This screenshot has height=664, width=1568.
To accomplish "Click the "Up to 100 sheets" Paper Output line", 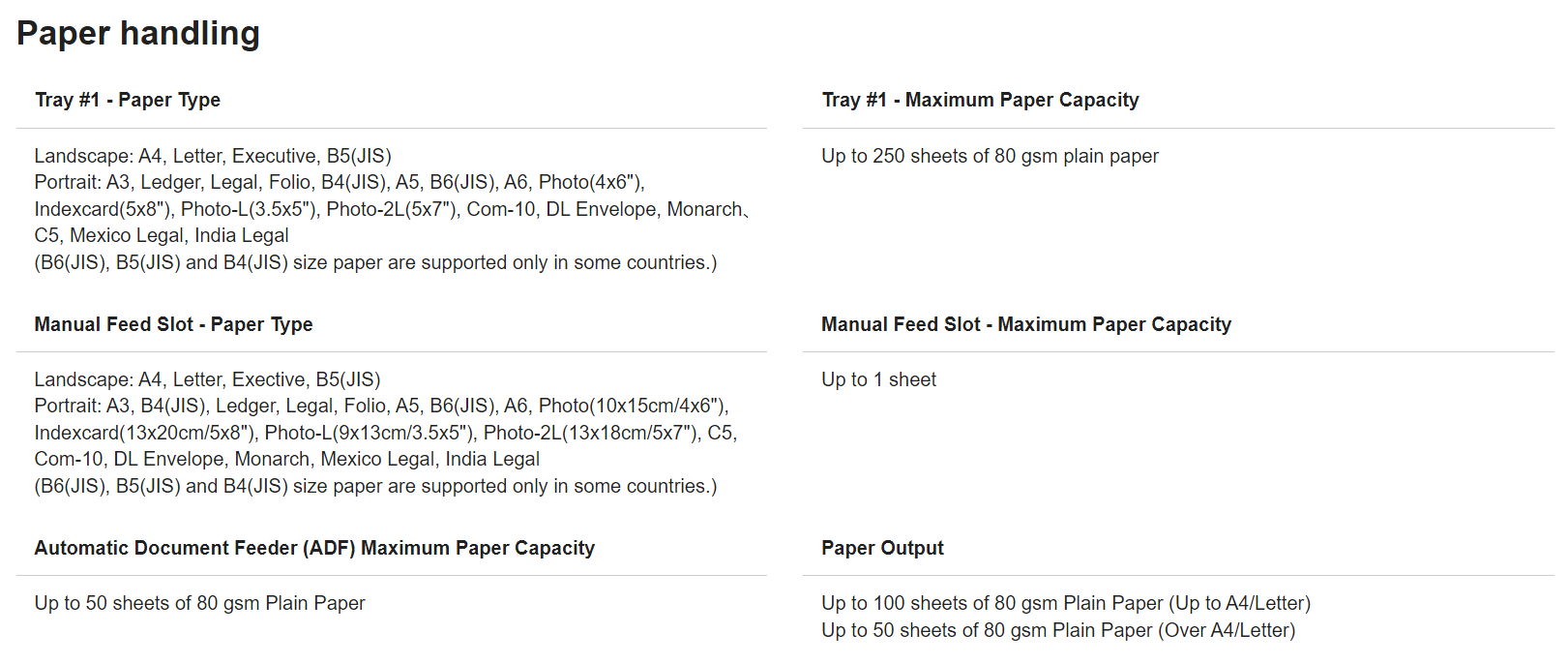I will tap(1065, 603).
